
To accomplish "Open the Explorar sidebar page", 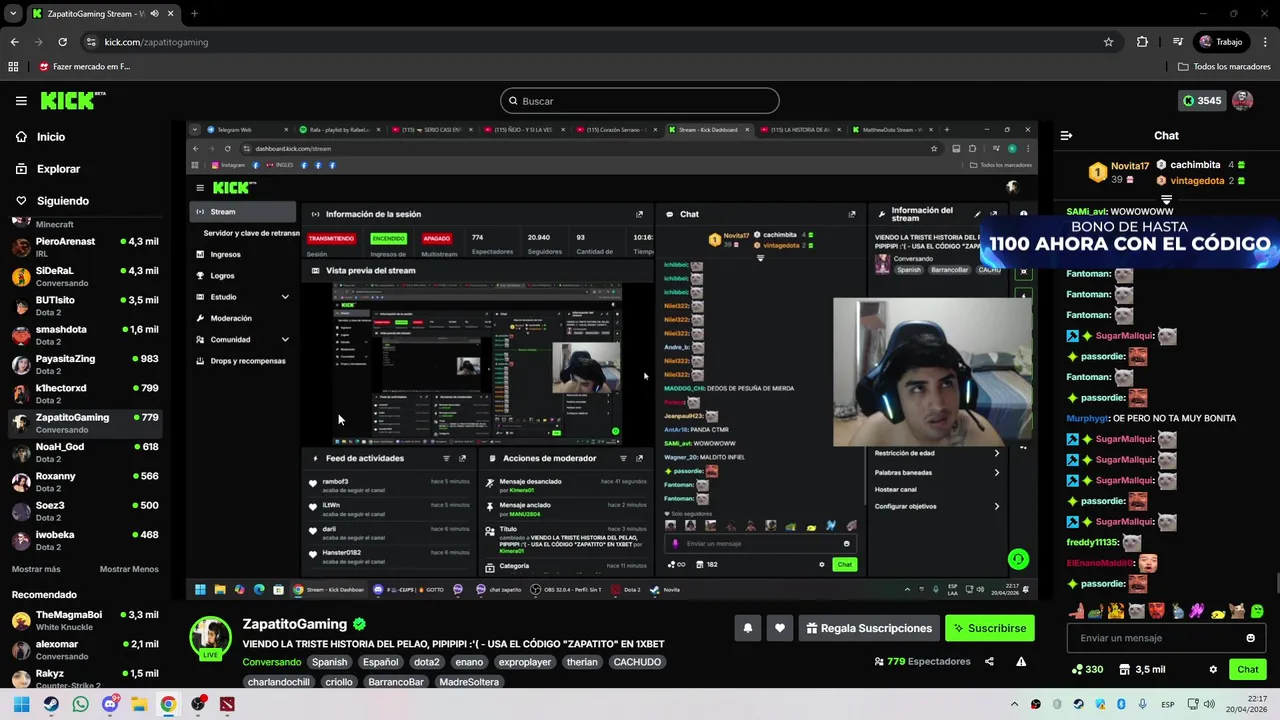I will 58,169.
